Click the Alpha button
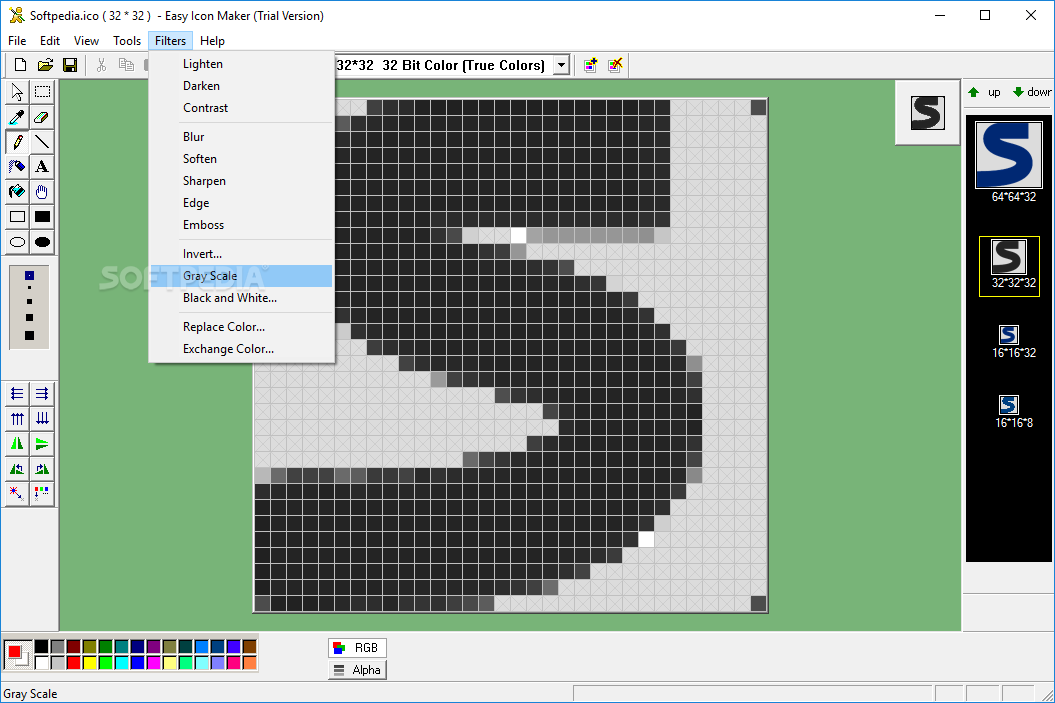The height and width of the screenshot is (703, 1055). click(357, 670)
